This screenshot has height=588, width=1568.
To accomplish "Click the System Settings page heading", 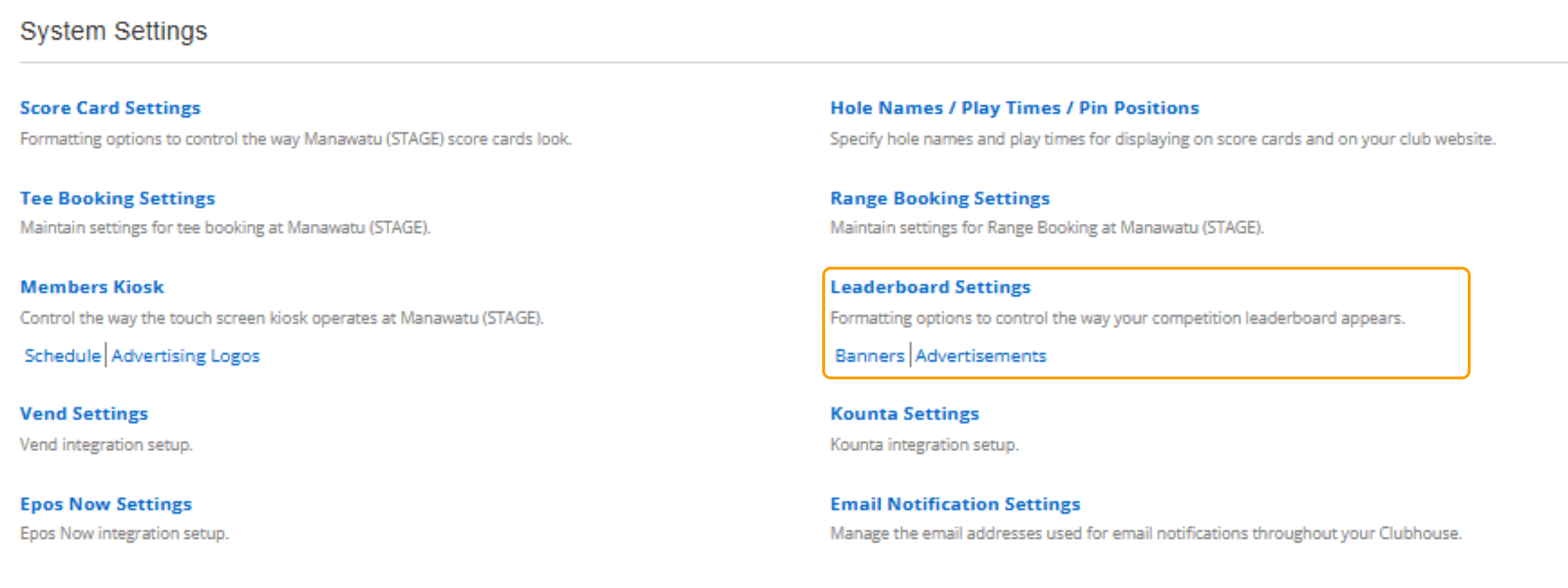I will click(x=113, y=31).
